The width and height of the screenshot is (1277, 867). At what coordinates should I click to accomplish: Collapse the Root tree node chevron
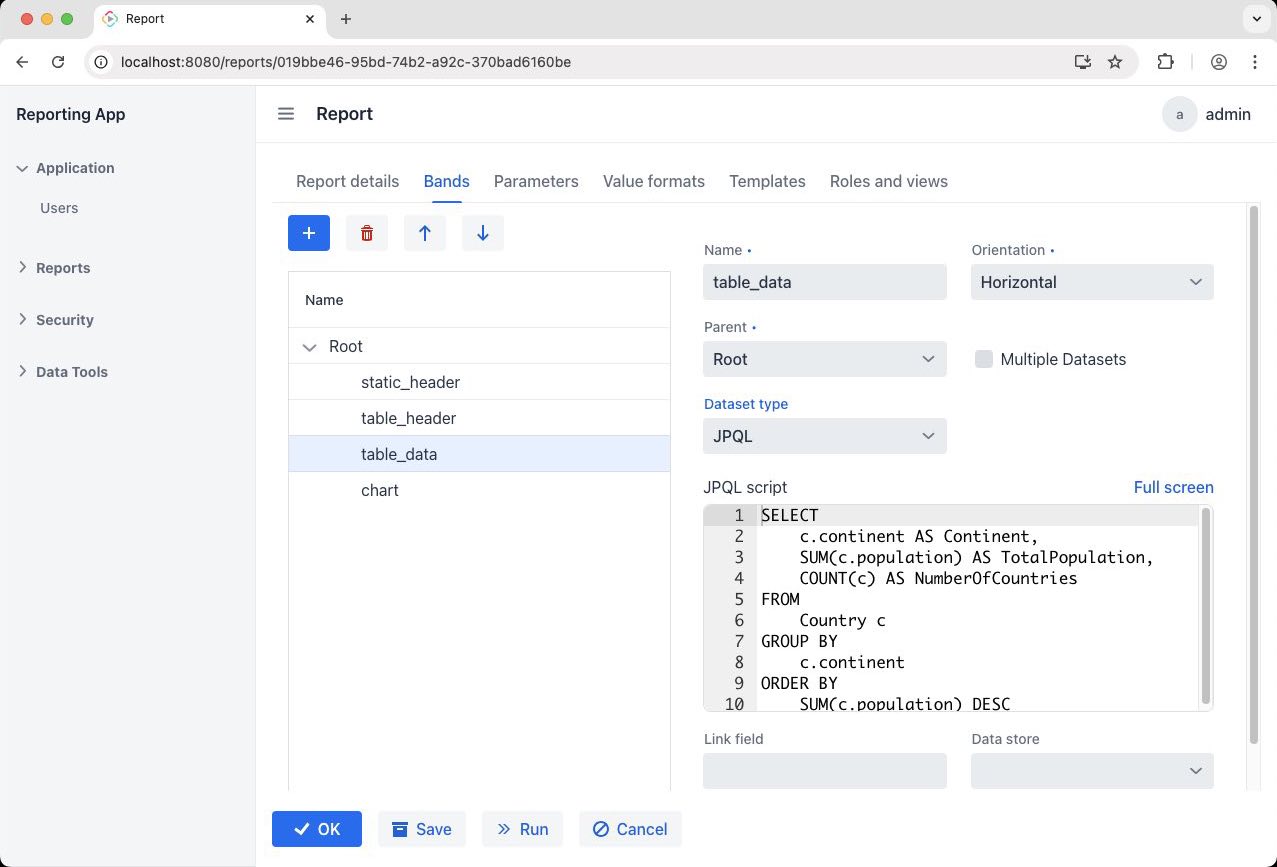click(309, 347)
